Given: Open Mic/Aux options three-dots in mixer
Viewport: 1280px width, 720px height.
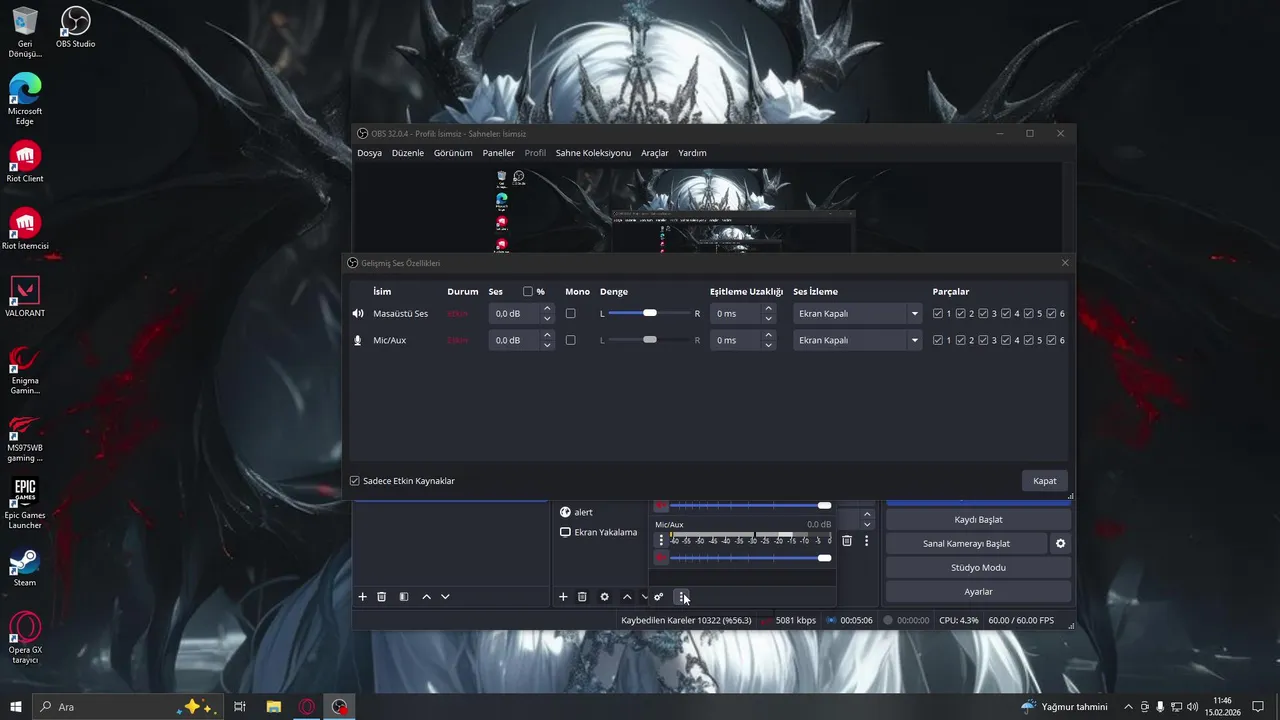Looking at the screenshot, I should [661, 540].
